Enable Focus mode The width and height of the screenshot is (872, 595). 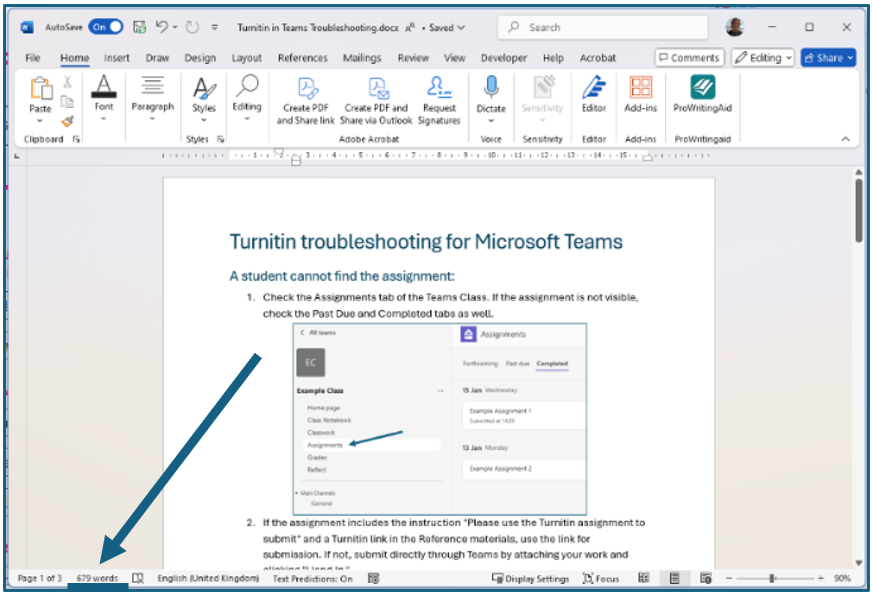(601, 579)
